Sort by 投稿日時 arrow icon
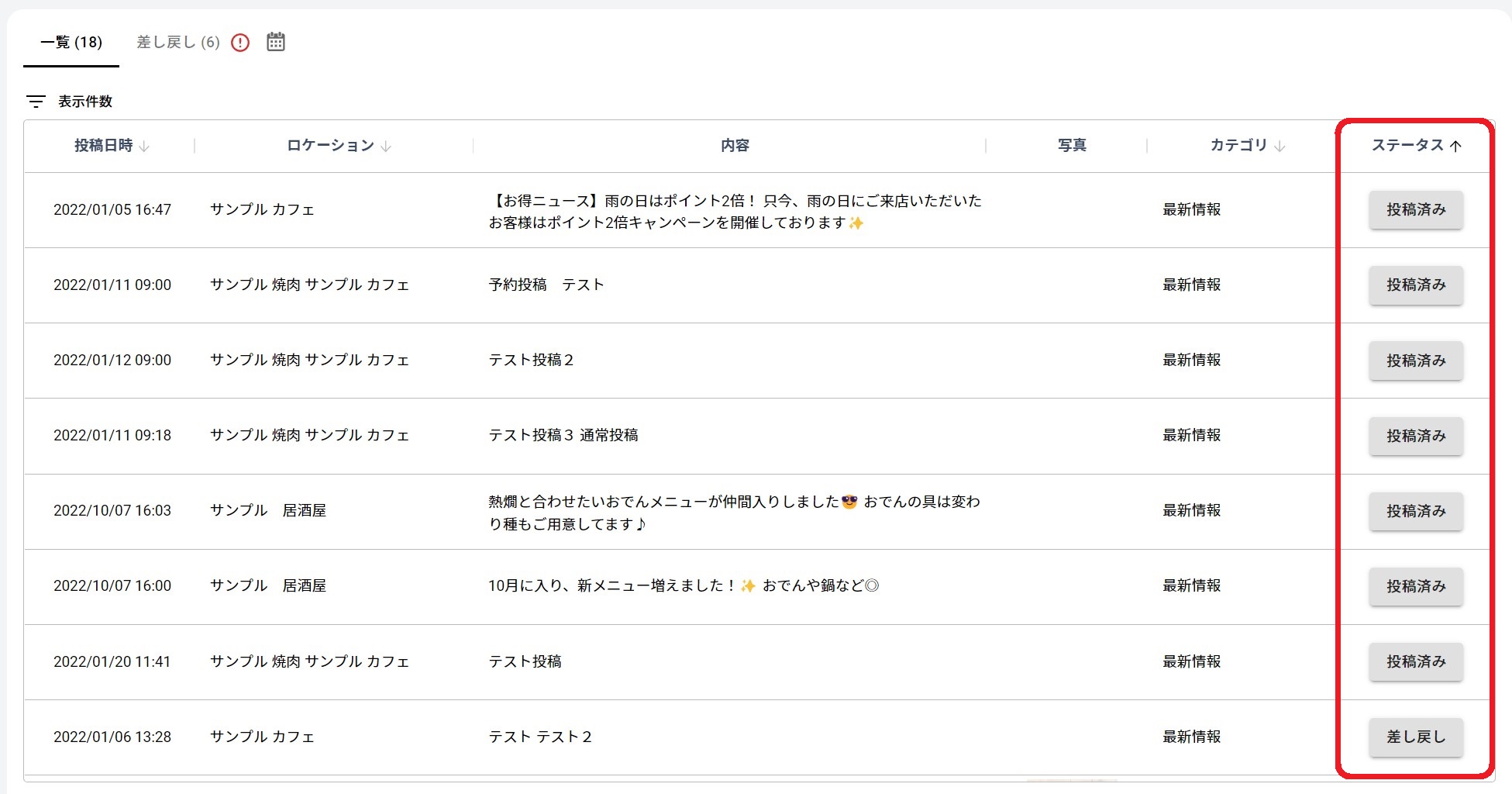The width and height of the screenshot is (1512, 794). coord(144,147)
